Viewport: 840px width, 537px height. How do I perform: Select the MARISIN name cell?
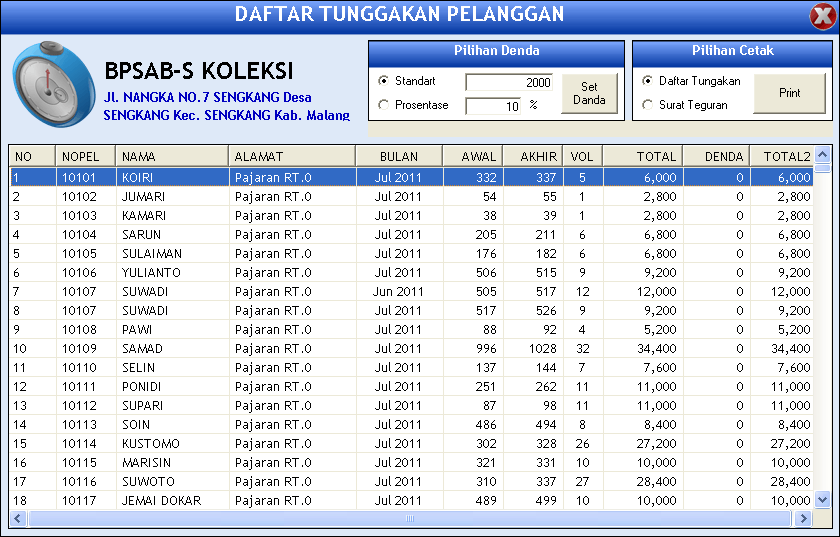[x=172, y=463]
